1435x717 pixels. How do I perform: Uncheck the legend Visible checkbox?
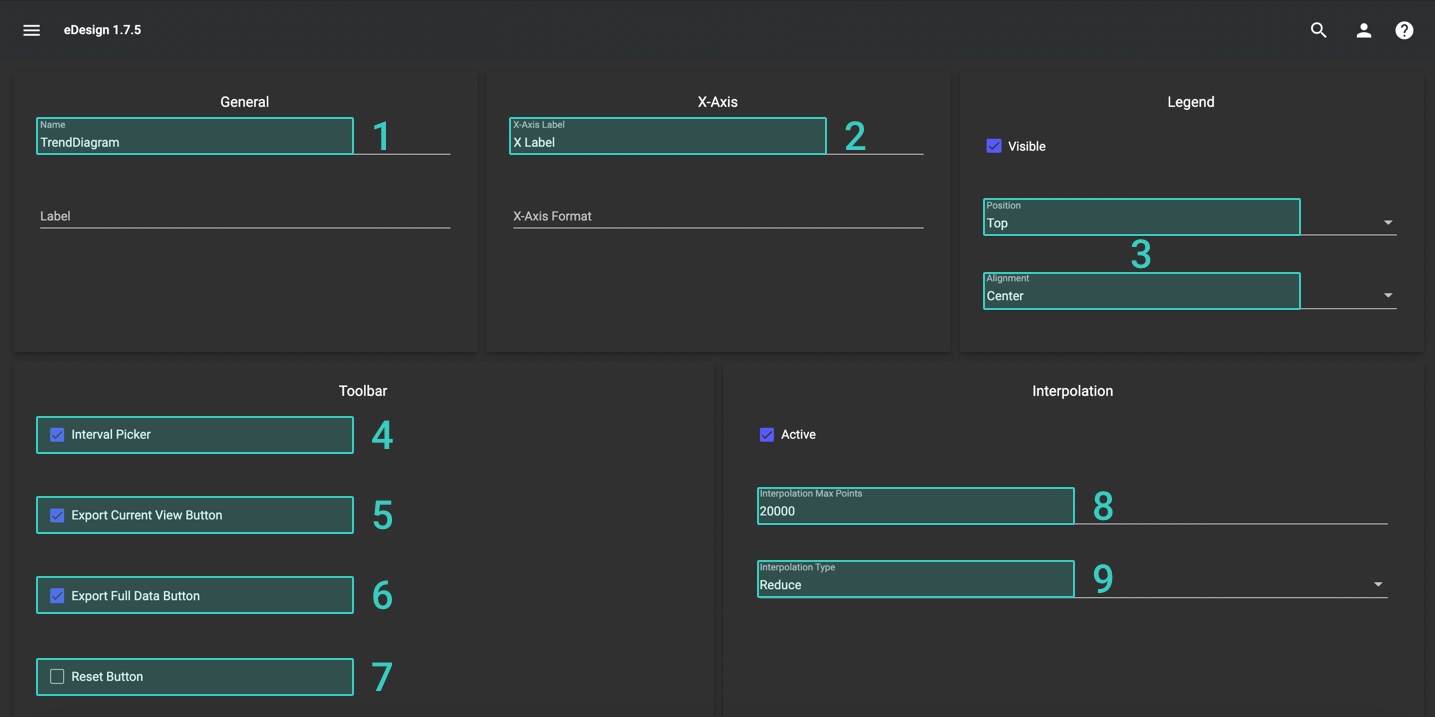(x=994, y=146)
